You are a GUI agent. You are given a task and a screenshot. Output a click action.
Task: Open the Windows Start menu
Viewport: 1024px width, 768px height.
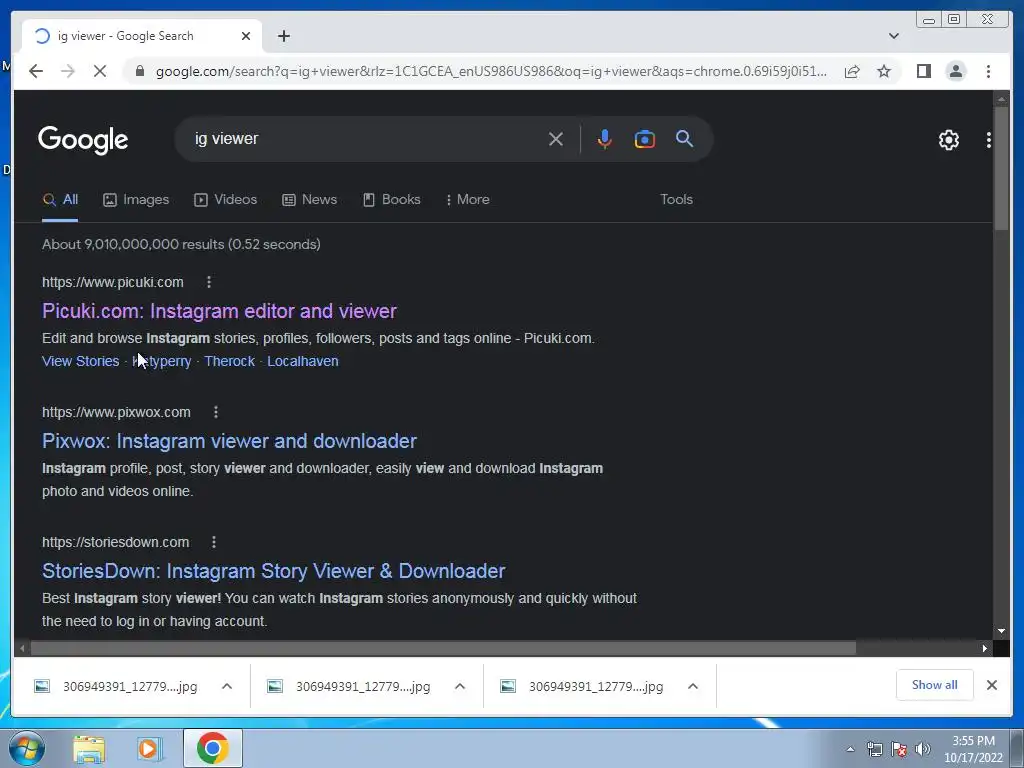pyautogui.click(x=27, y=748)
